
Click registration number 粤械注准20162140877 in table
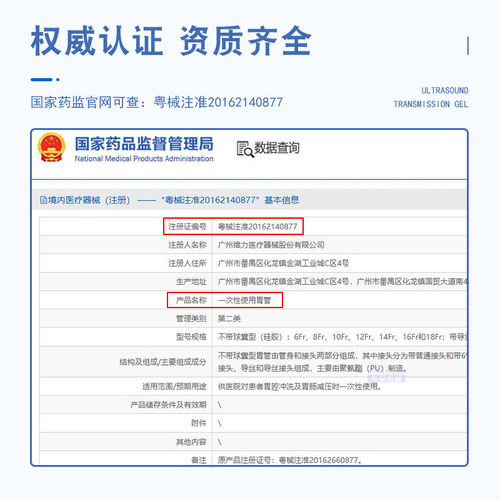point(257,227)
